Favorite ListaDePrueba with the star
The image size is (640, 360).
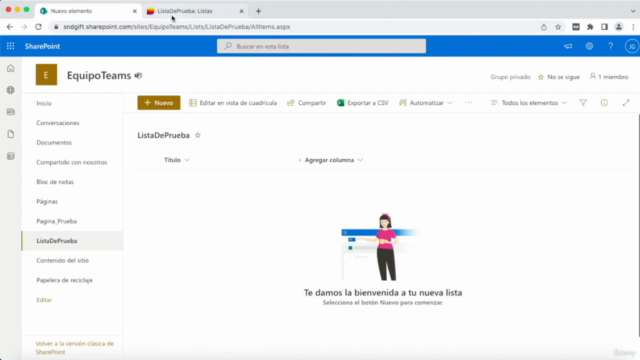coord(198,135)
